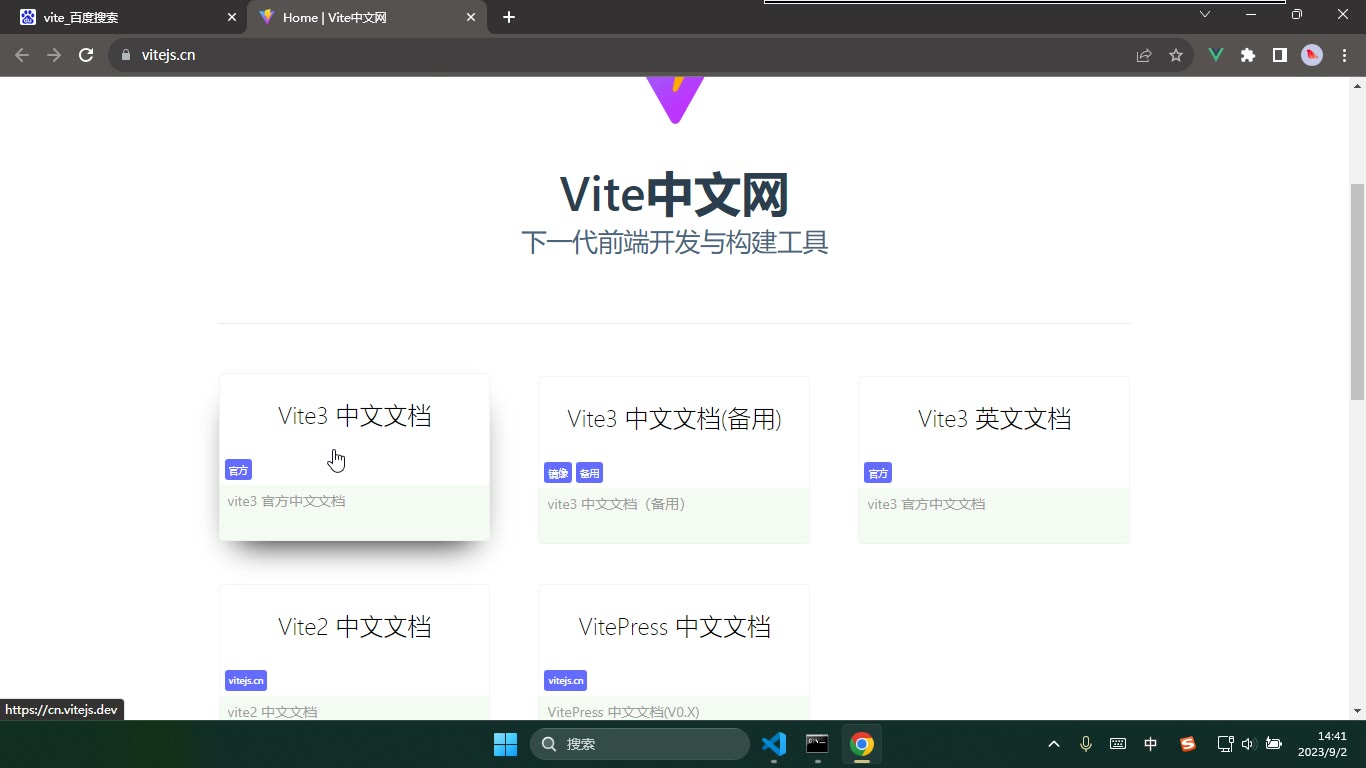Click the vitejs.cn badge under VitePress 中文文档
This screenshot has width=1366, height=768.
pyautogui.click(x=566, y=681)
